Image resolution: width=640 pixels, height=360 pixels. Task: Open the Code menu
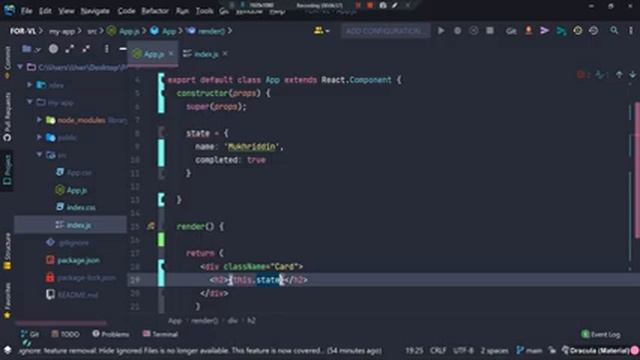(126, 11)
